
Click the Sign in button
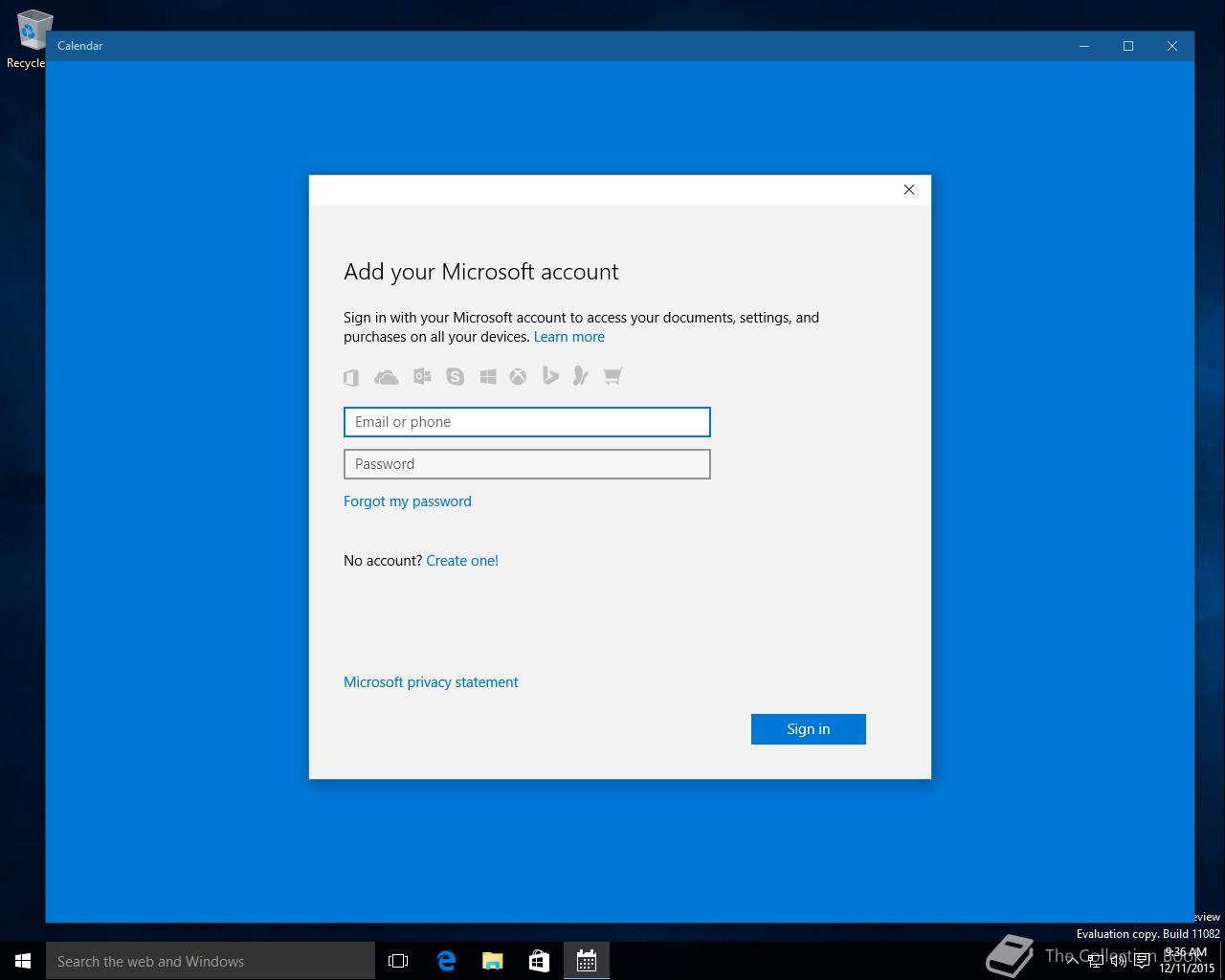pyautogui.click(x=809, y=729)
